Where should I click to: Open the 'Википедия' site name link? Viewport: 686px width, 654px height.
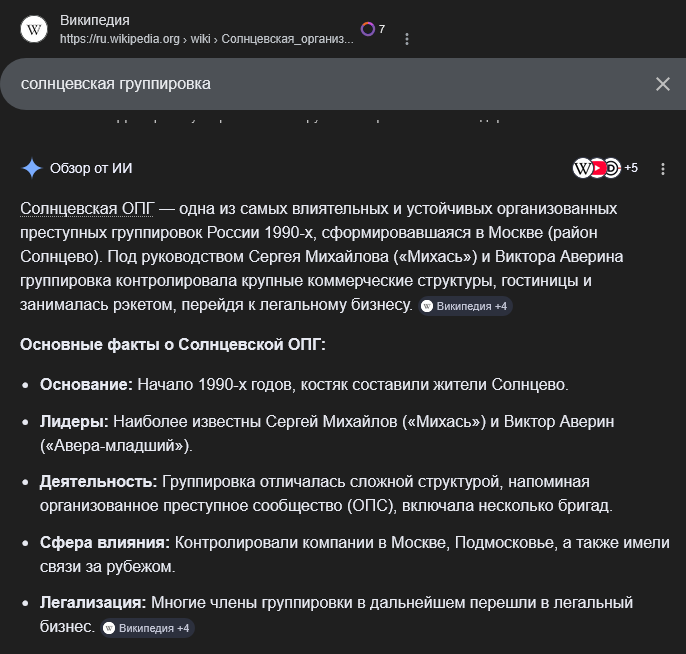[95, 20]
